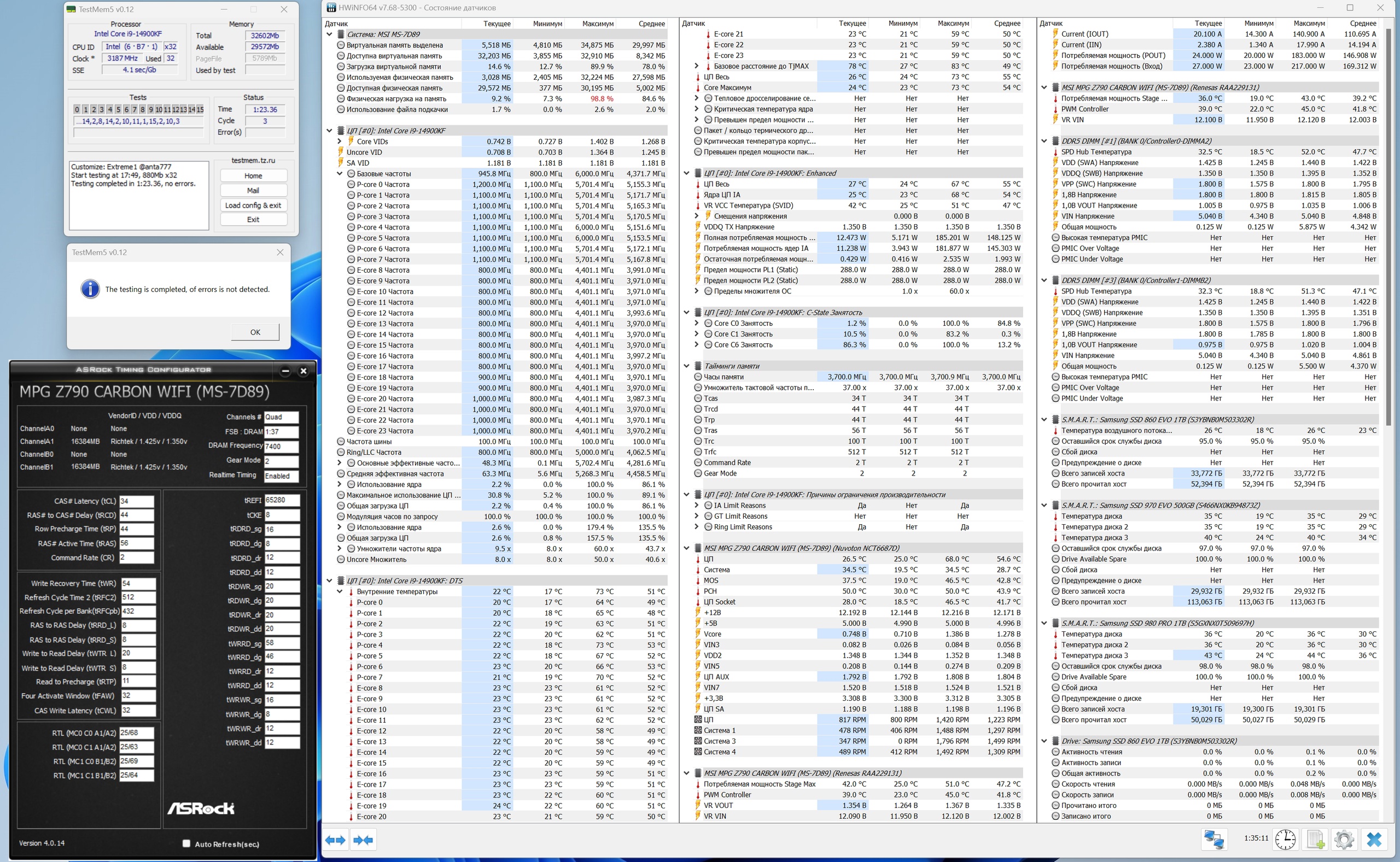Expand the Core VIDs row

tap(340, 142)
